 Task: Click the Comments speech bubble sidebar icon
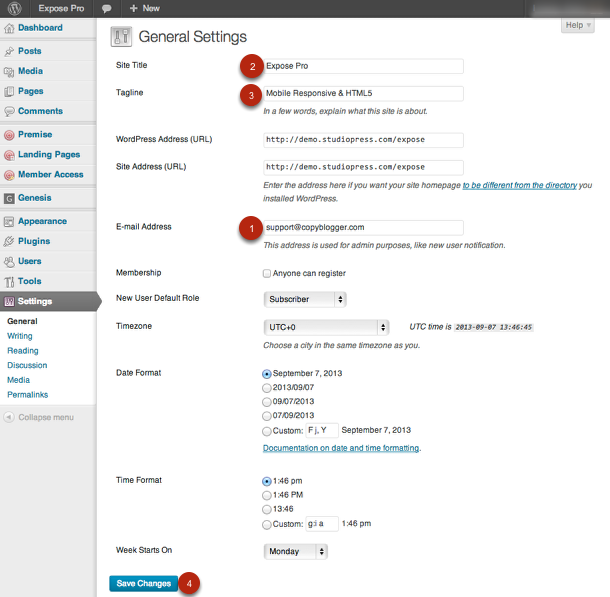coord(9,112)
